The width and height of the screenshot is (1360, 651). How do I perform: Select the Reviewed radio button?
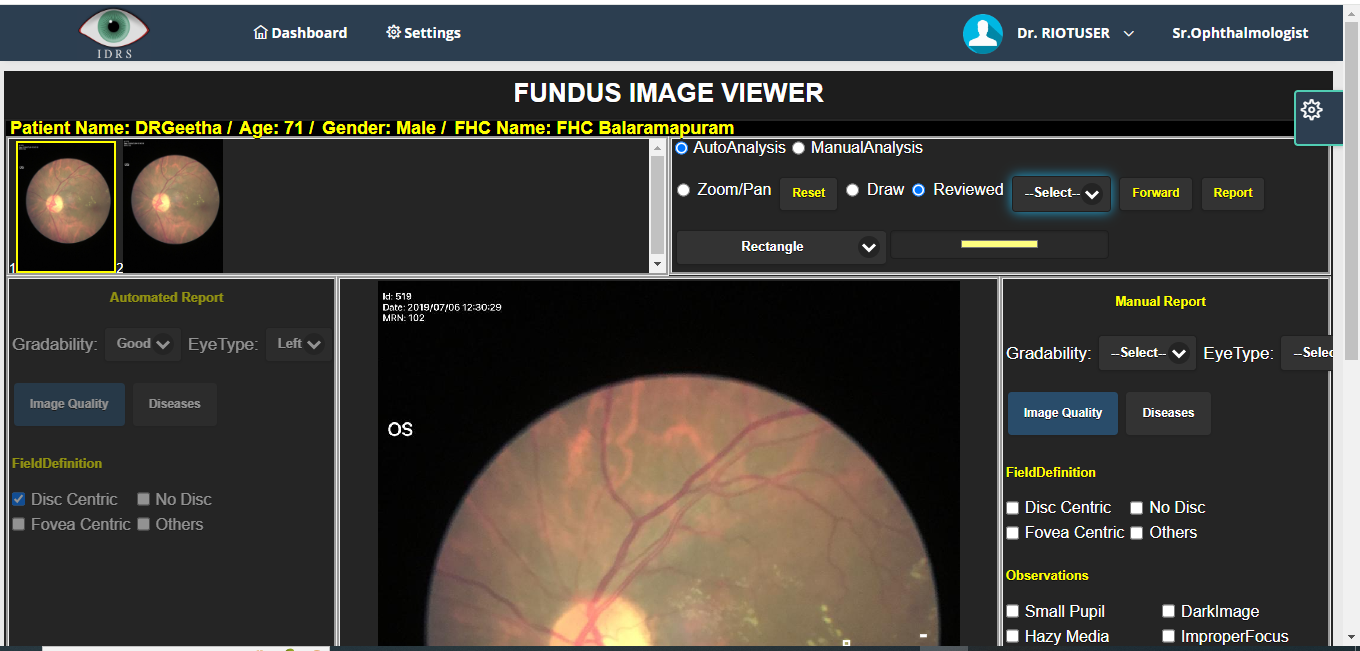(x=919, y=190)
